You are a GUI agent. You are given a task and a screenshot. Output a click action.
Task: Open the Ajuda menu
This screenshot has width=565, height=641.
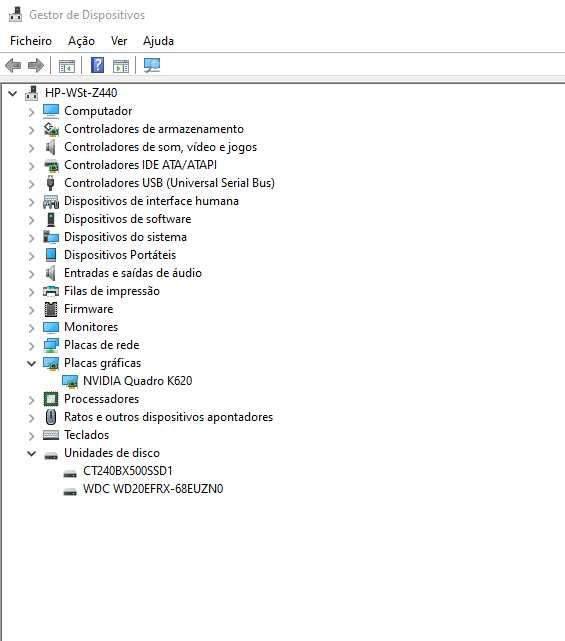158,41
